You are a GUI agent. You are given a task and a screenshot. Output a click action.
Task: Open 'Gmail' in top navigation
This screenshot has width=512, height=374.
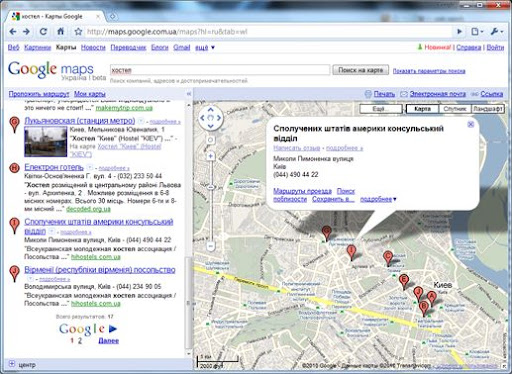(182, 47)
